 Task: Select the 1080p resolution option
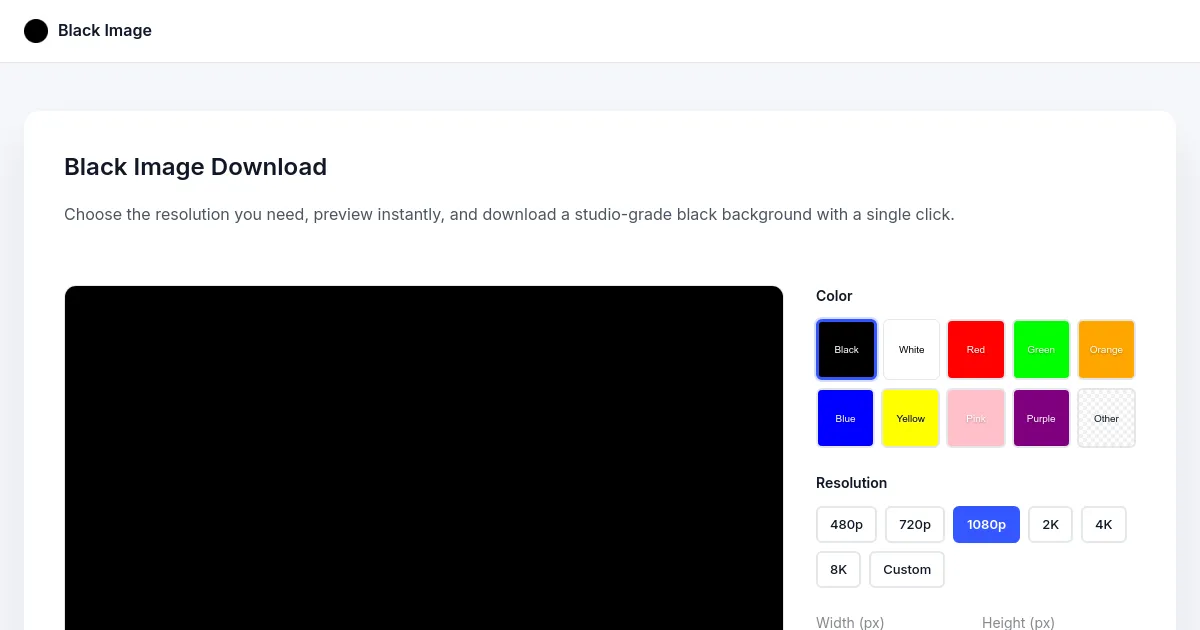(986, 524)
